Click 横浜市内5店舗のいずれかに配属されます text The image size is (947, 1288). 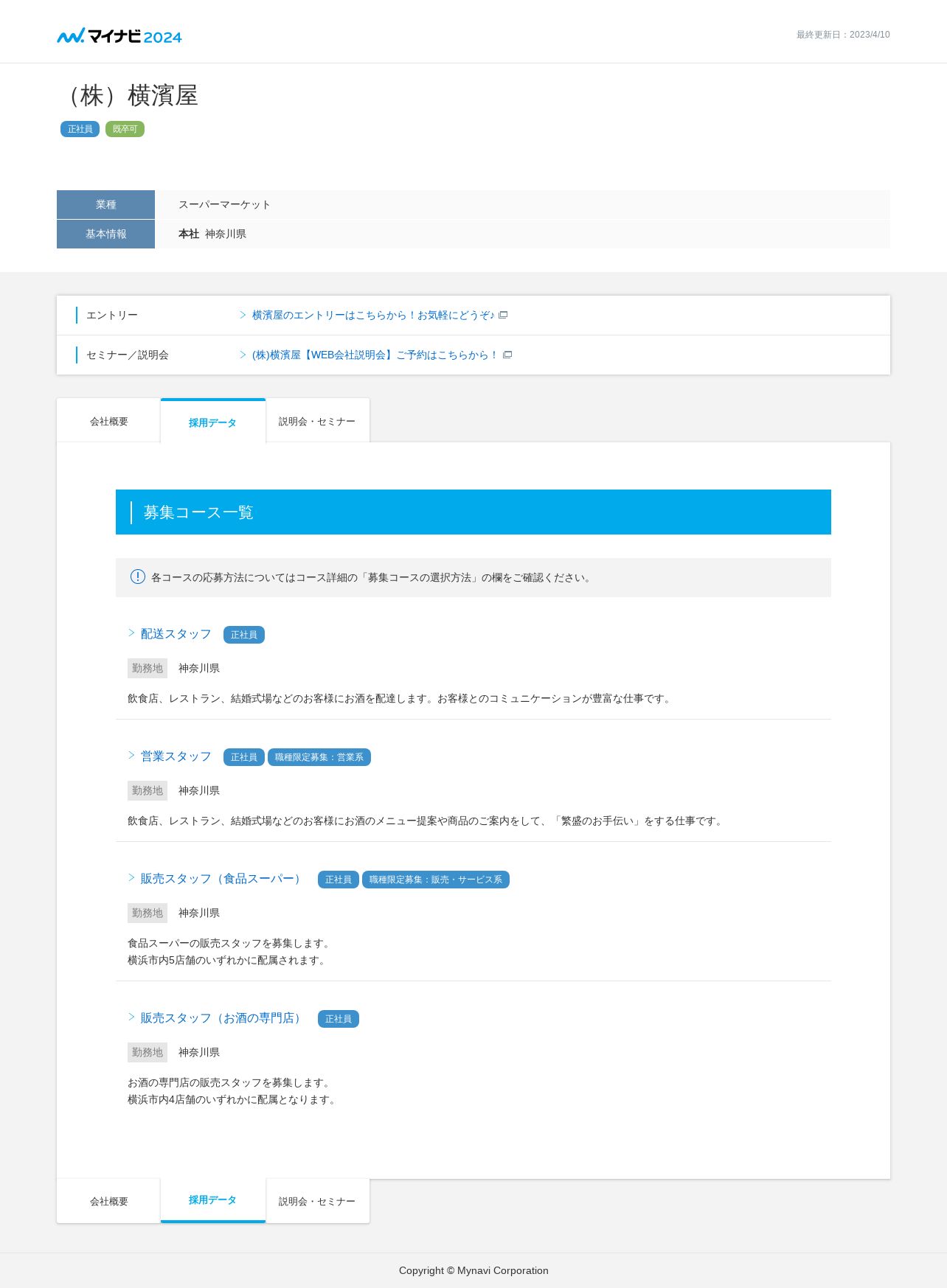click(x=228, y=960)
